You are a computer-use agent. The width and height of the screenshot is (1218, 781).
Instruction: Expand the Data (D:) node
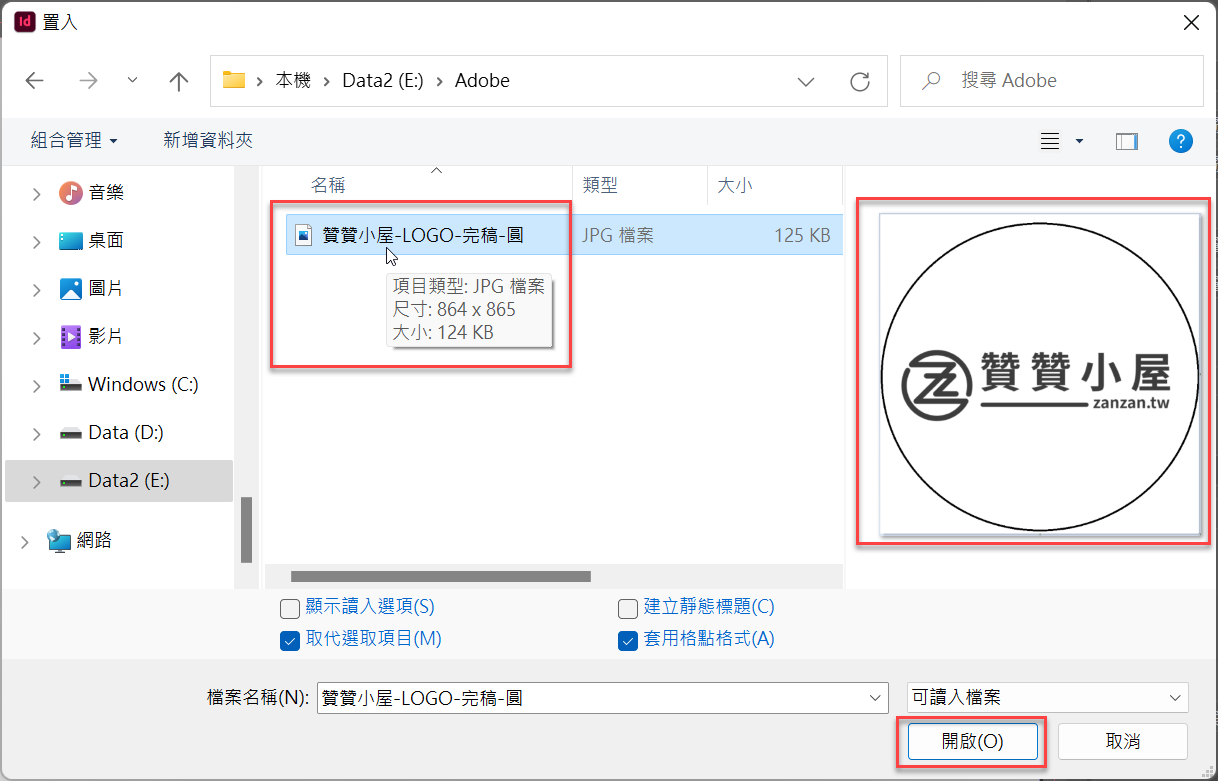[37, 434]
